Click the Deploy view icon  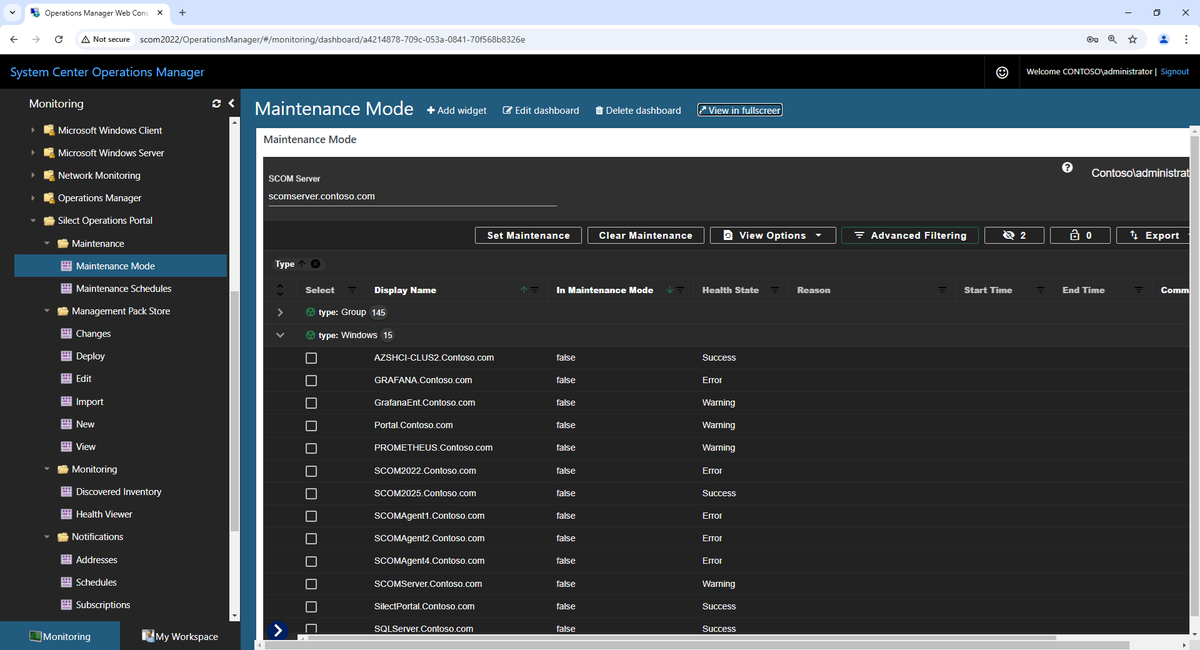click(66, 356)
